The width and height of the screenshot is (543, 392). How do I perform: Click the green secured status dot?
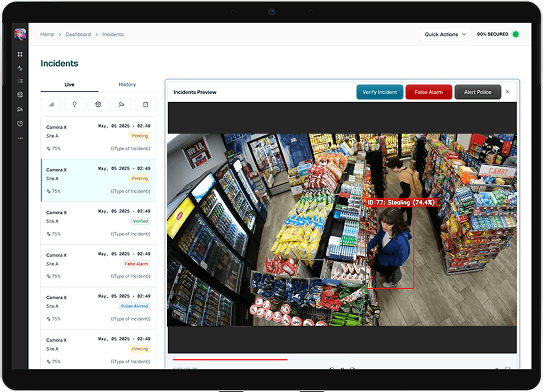point(516,34)
